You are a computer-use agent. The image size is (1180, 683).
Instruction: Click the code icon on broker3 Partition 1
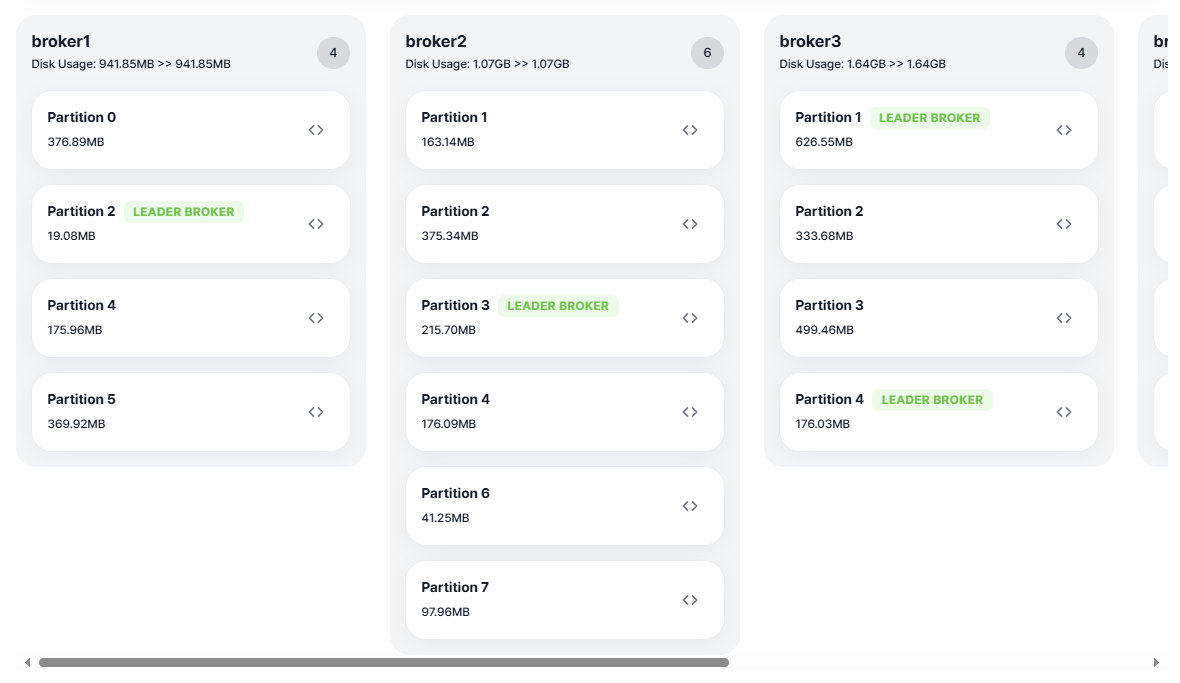point(1064,130)
